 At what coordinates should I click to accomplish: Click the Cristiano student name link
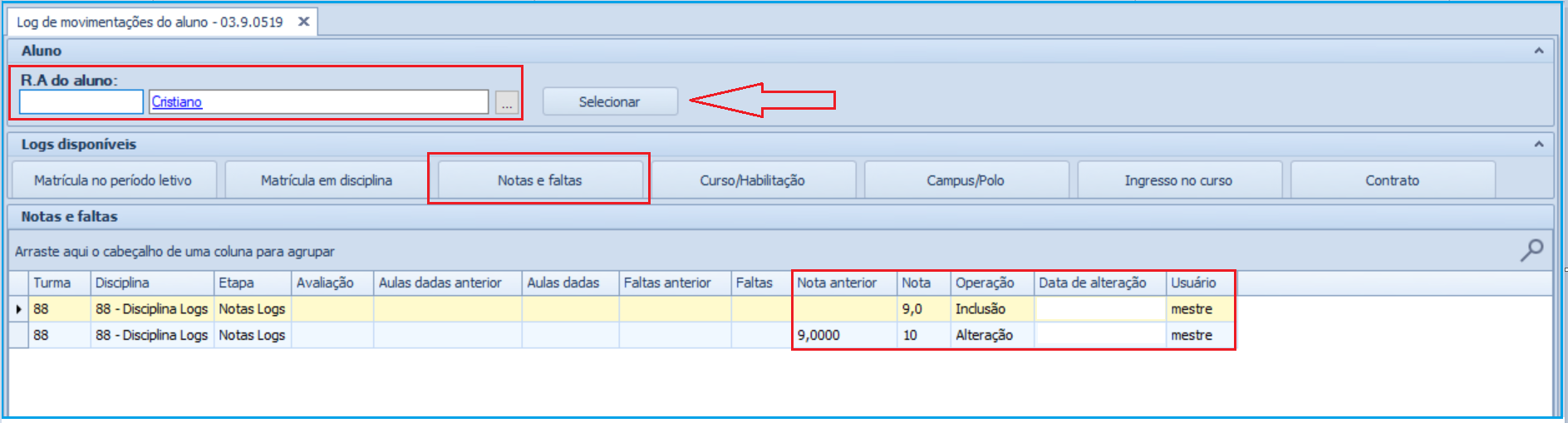click(177, 101)
